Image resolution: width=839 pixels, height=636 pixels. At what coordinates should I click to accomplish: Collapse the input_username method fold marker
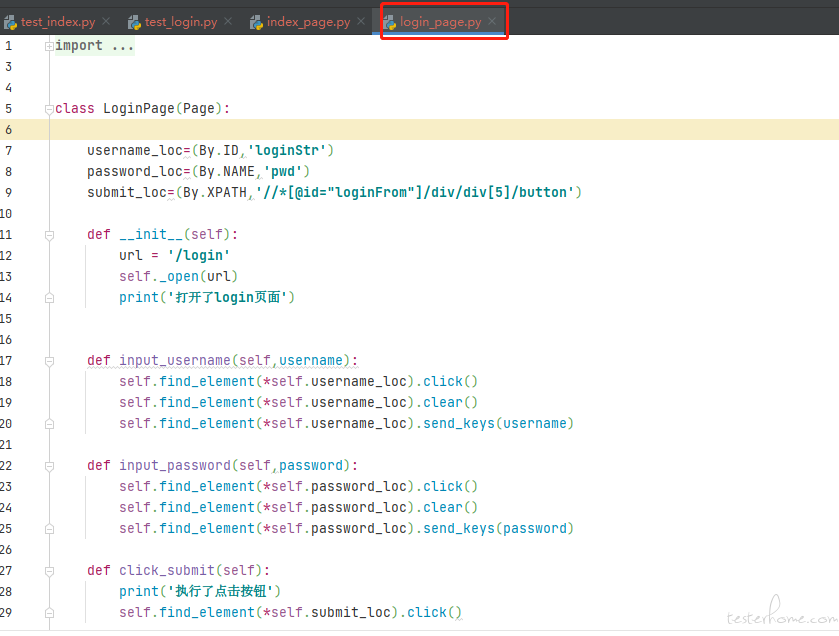point(49,362)
